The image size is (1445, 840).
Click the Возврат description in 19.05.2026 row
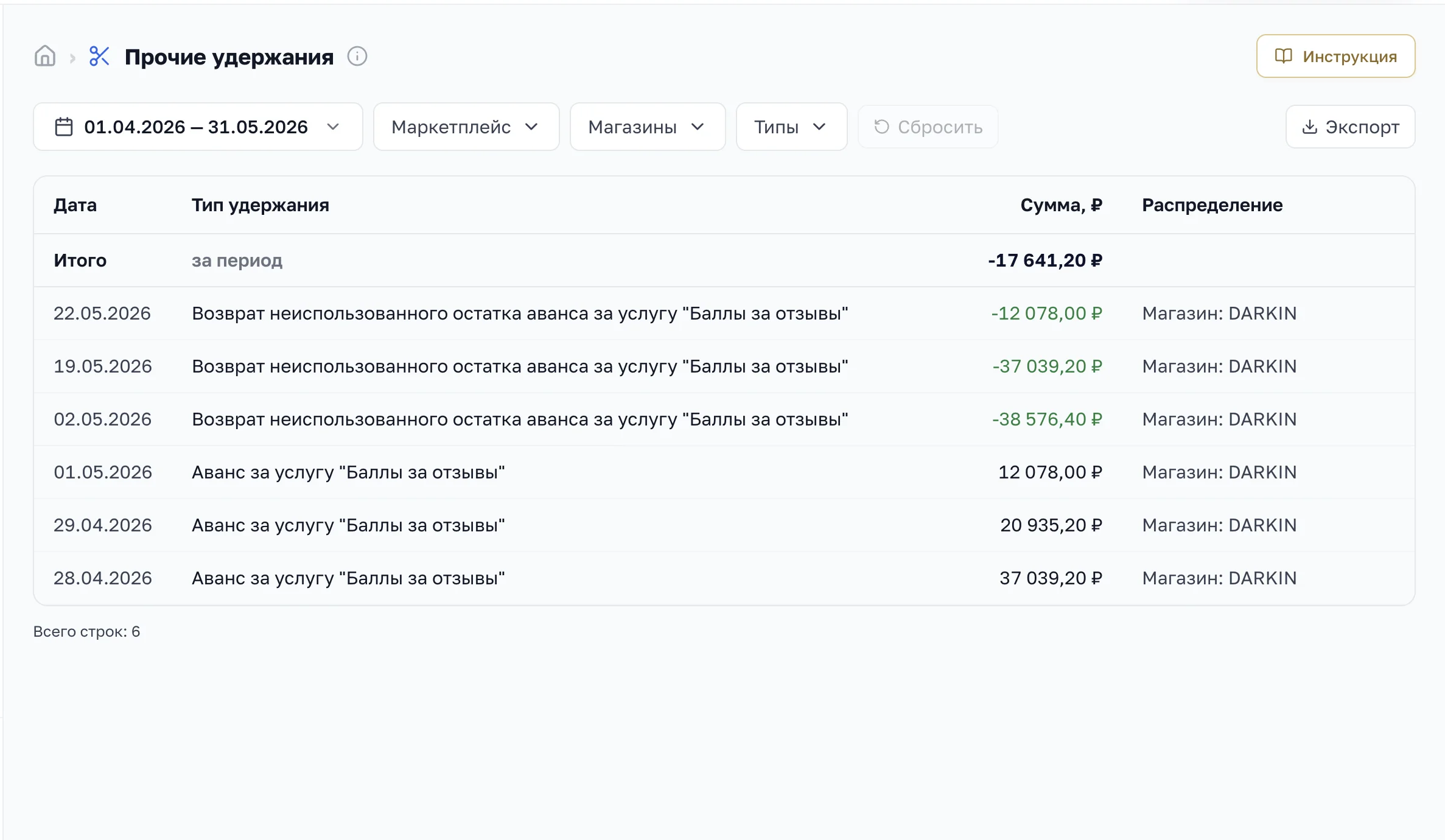[x=520, y=366]
